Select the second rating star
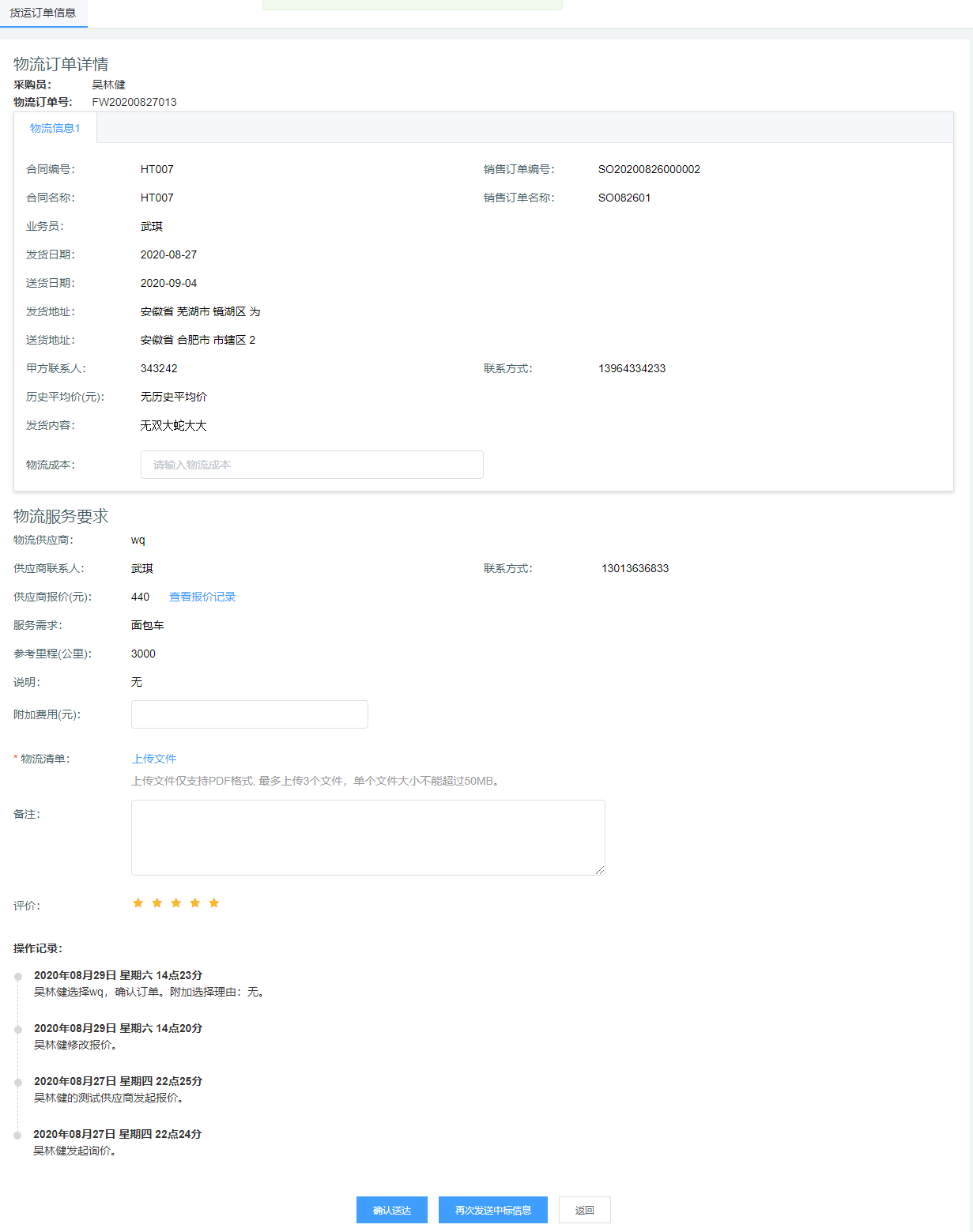This screenshot has width=973, height=1232. [157, 903]
